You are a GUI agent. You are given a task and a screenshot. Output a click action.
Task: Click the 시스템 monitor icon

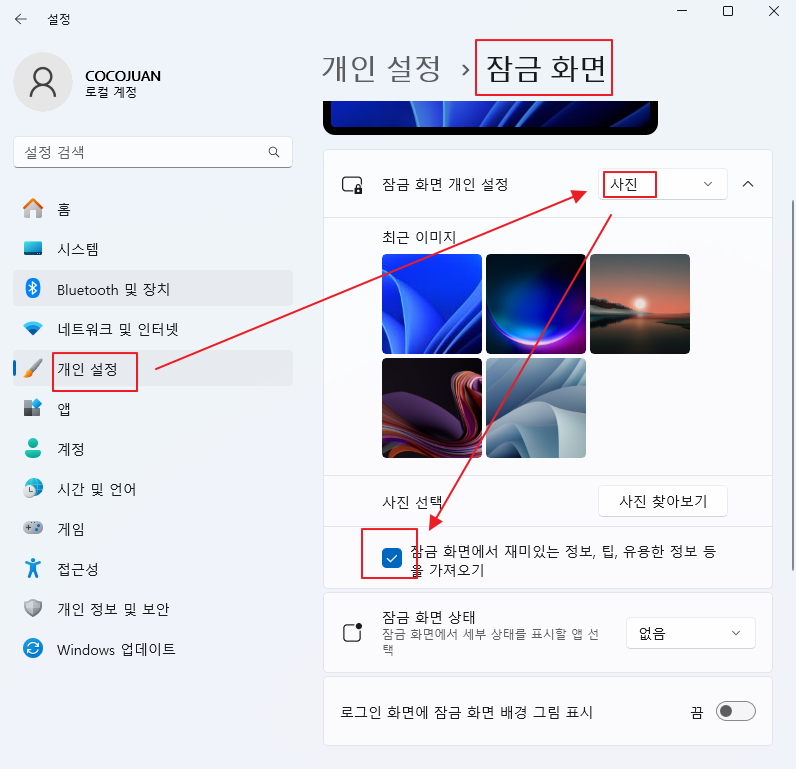33,249
